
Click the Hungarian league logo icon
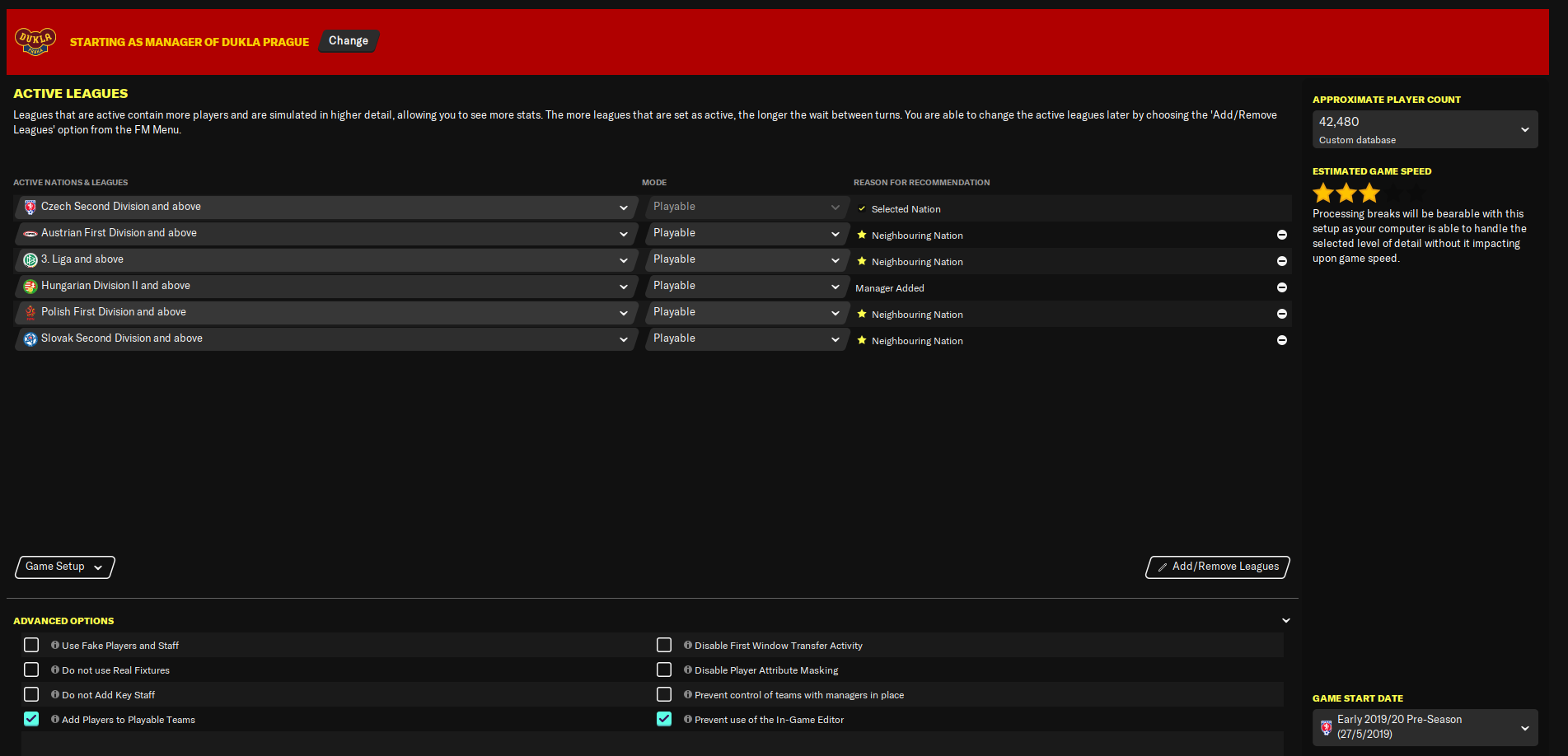pos(30,287)
